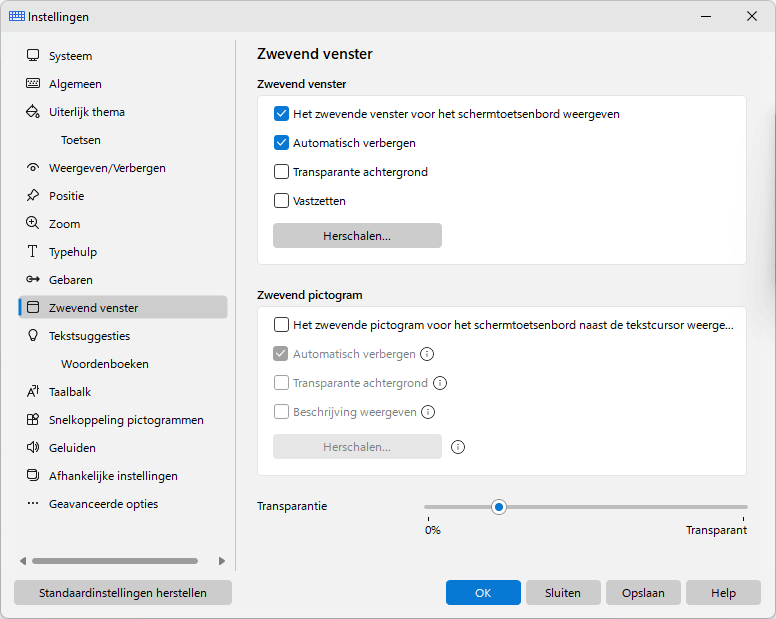Click info icon beside pictogram Transparante achtergrond
The height and width of the screenshot is (619, 776).
click(x=440, y=383)
